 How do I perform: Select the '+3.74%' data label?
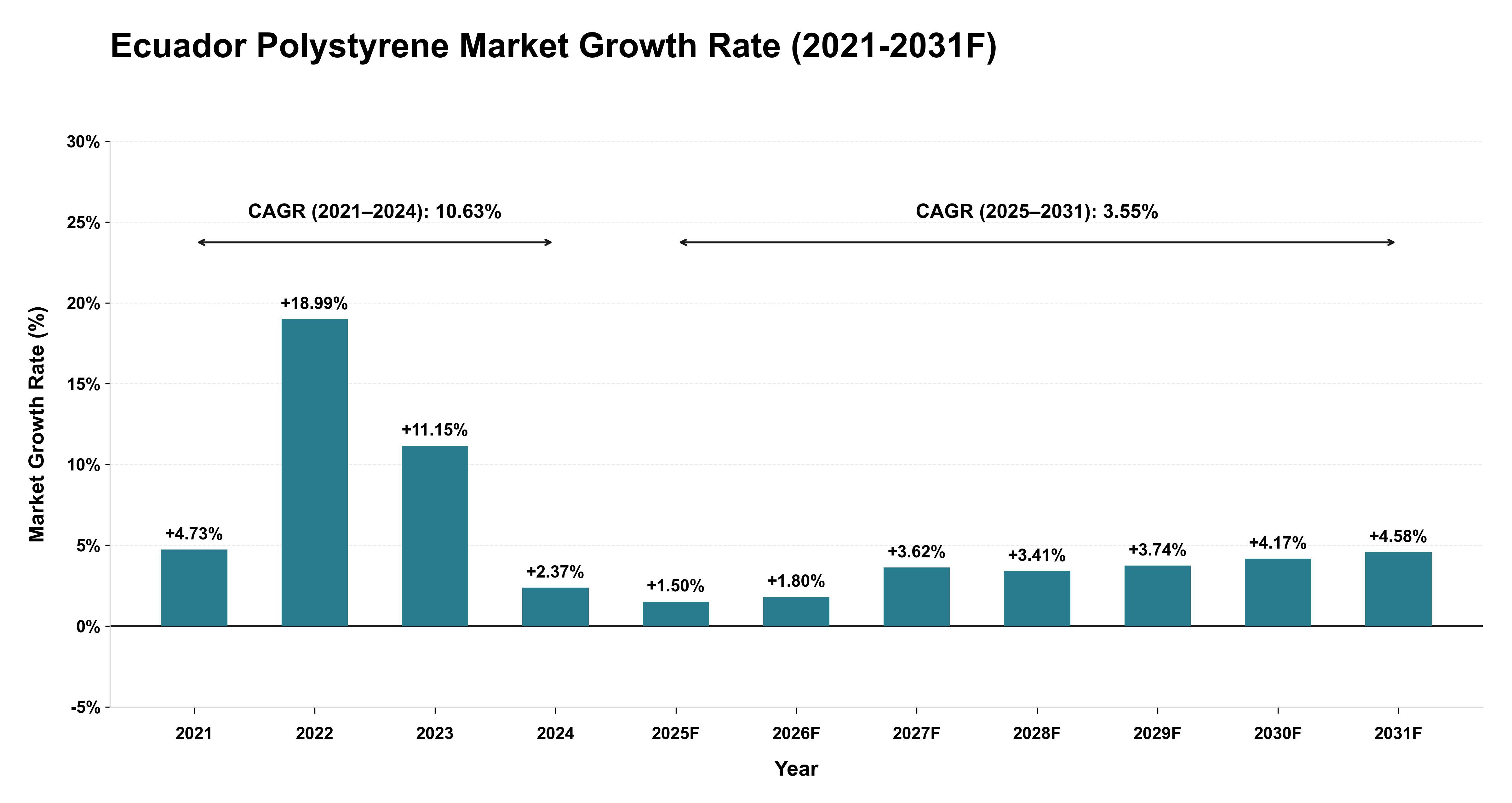(x=1158, y=550)
